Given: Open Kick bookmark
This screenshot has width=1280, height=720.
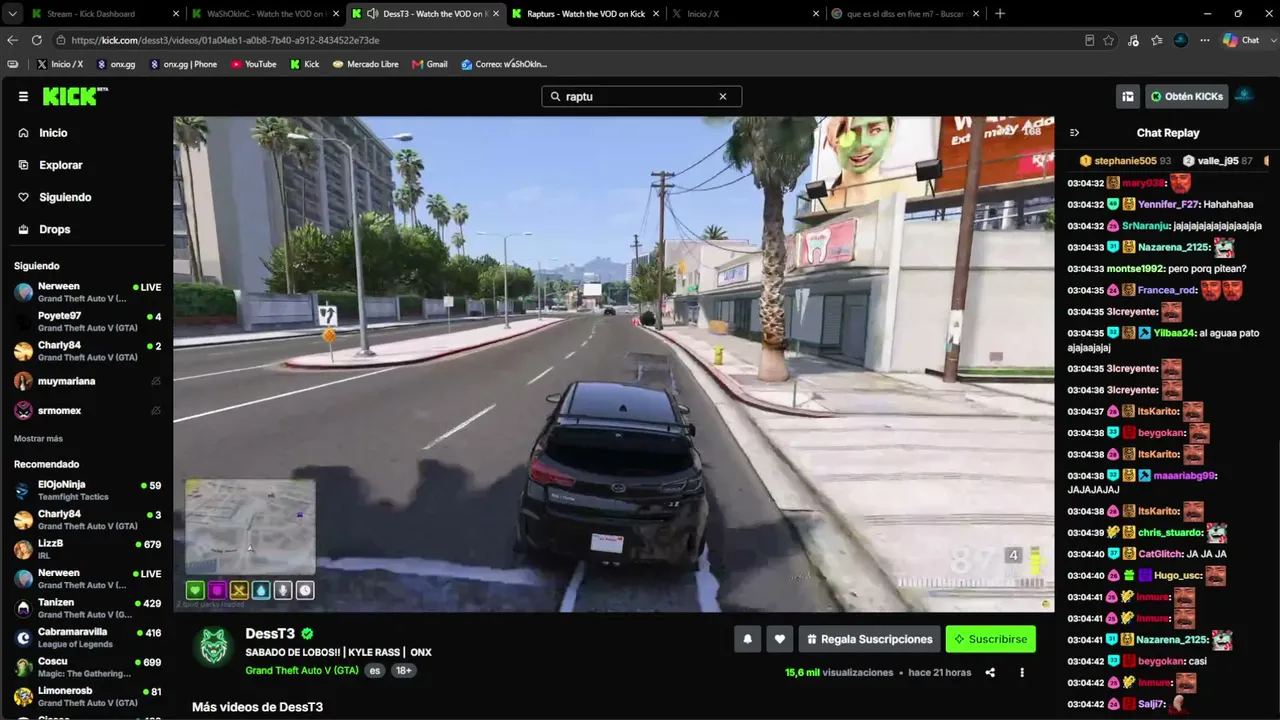Looking at the screenshot, I should pos(305,64).
